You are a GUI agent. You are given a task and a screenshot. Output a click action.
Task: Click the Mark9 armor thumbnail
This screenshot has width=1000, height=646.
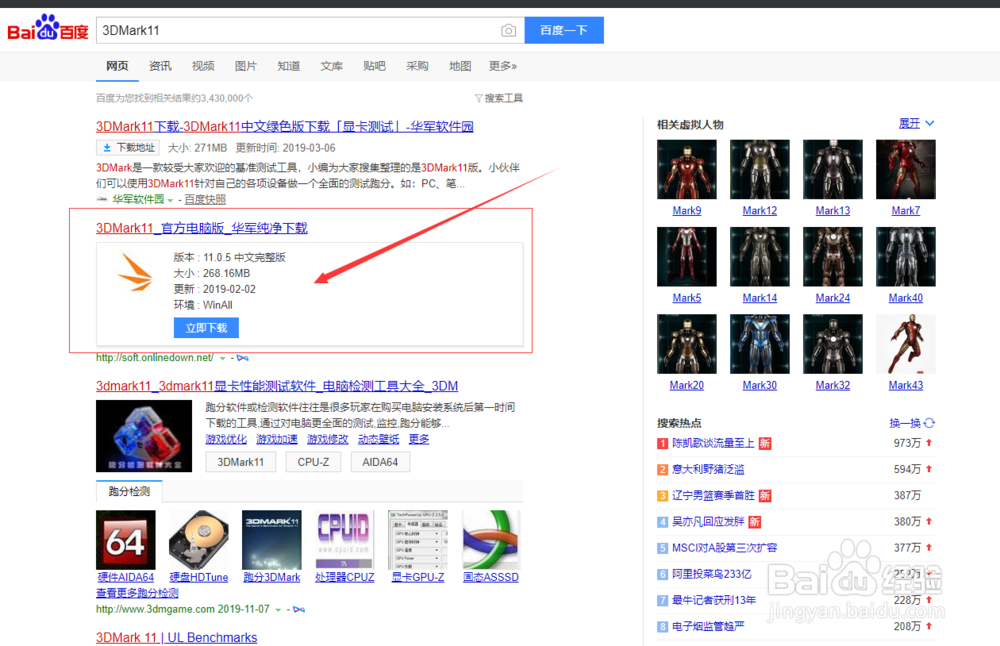(x=687, y=170)
